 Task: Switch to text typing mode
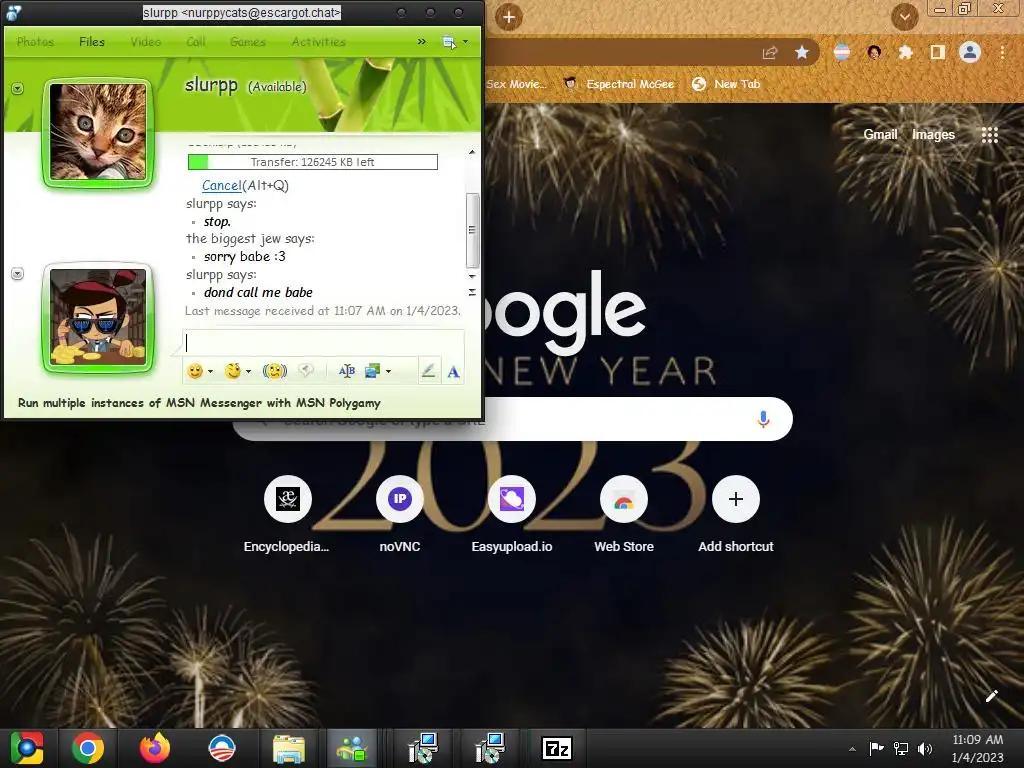click(x=453, y=372)
